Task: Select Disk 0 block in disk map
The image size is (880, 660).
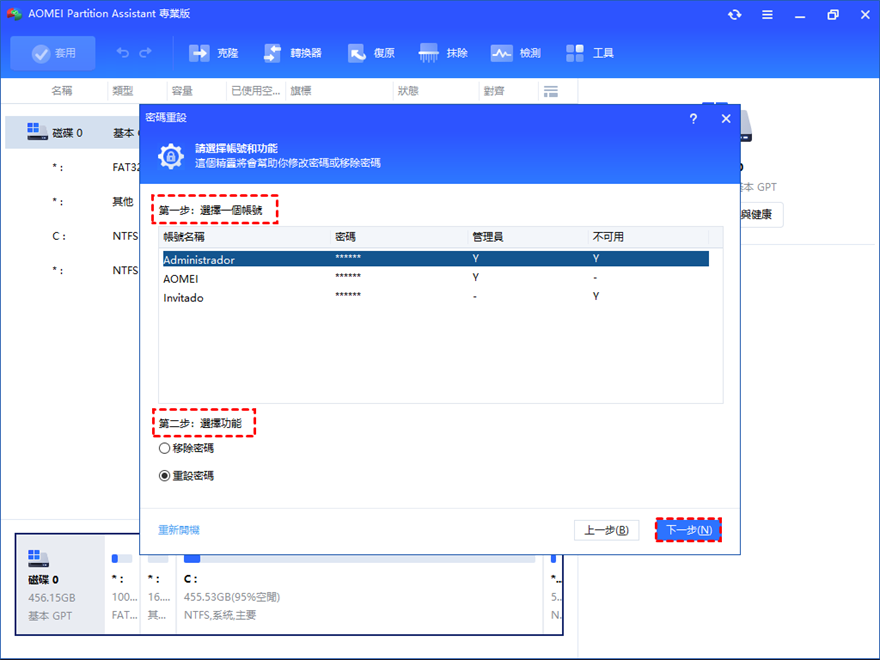Action: point(61,584)
